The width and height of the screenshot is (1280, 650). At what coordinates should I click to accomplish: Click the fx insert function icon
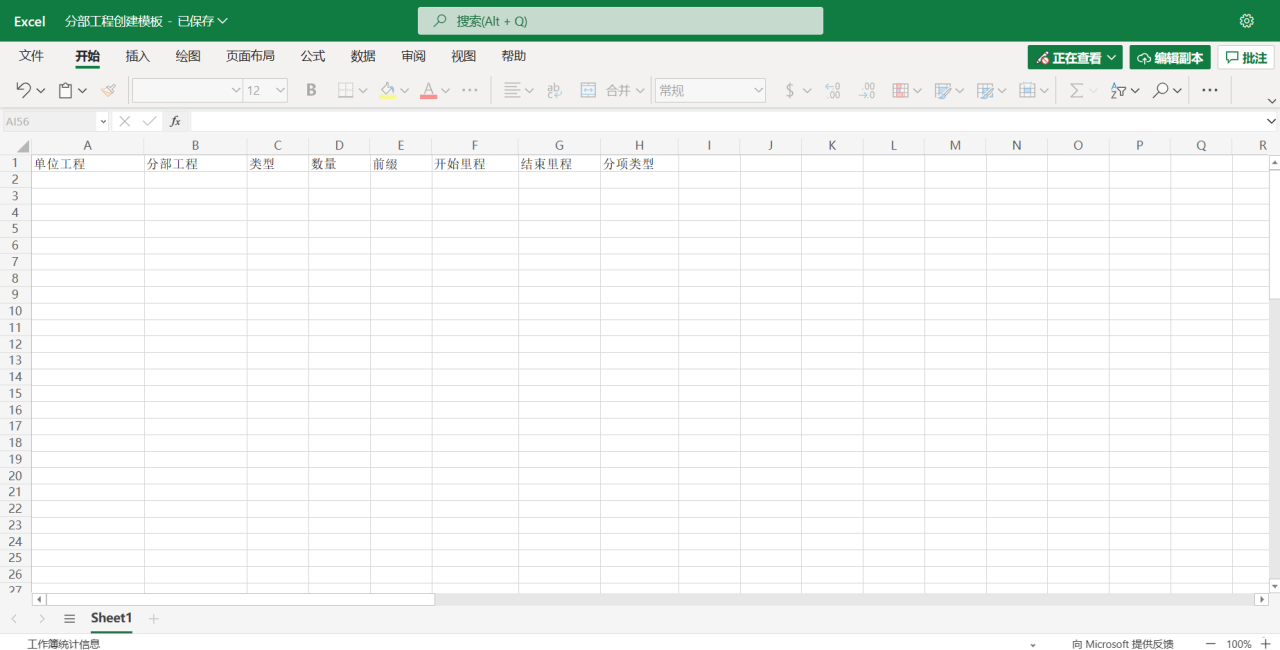click(175, 121)
